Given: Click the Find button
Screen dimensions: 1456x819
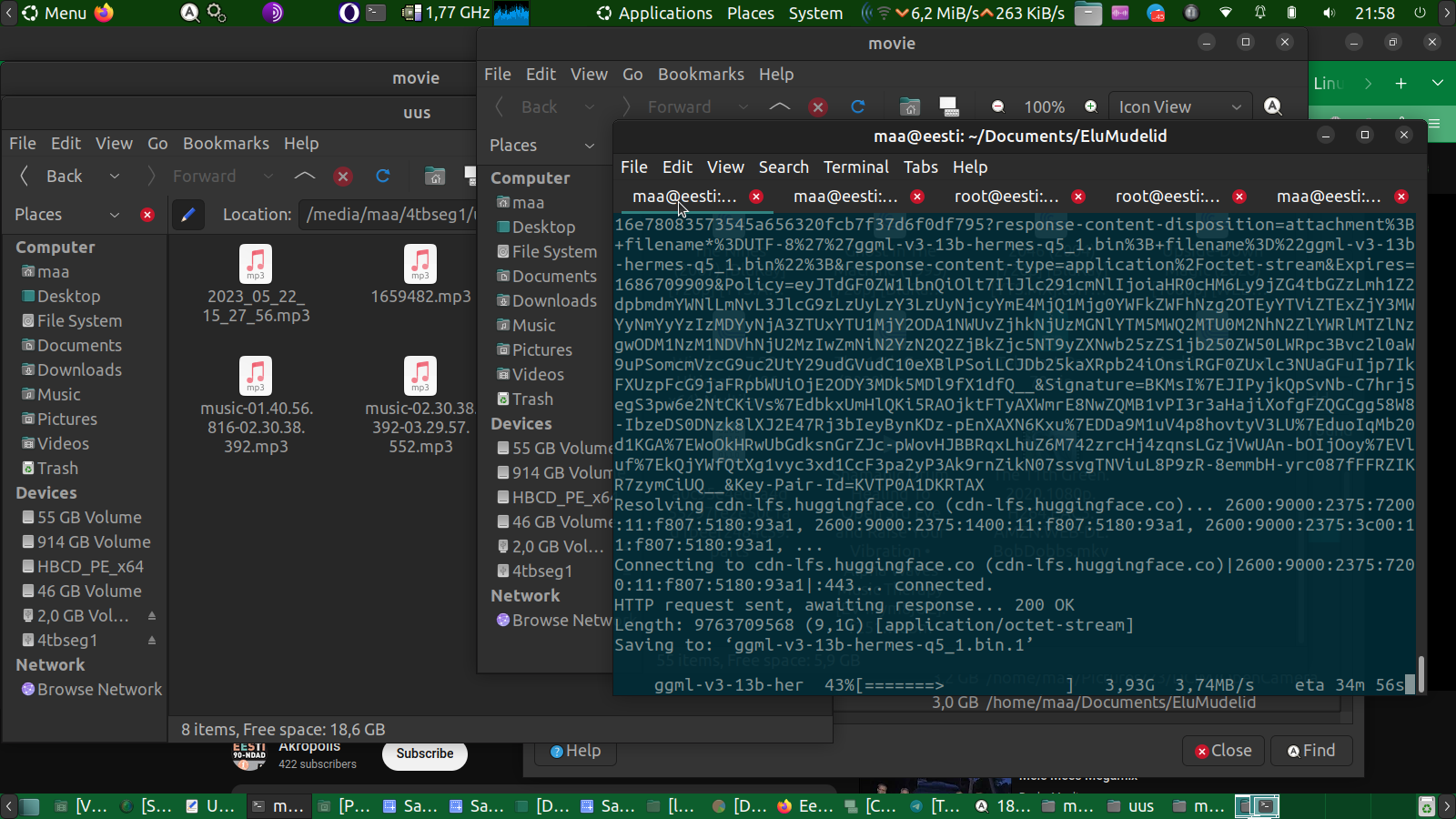Looking at the screenshot, I should 1311,751.
